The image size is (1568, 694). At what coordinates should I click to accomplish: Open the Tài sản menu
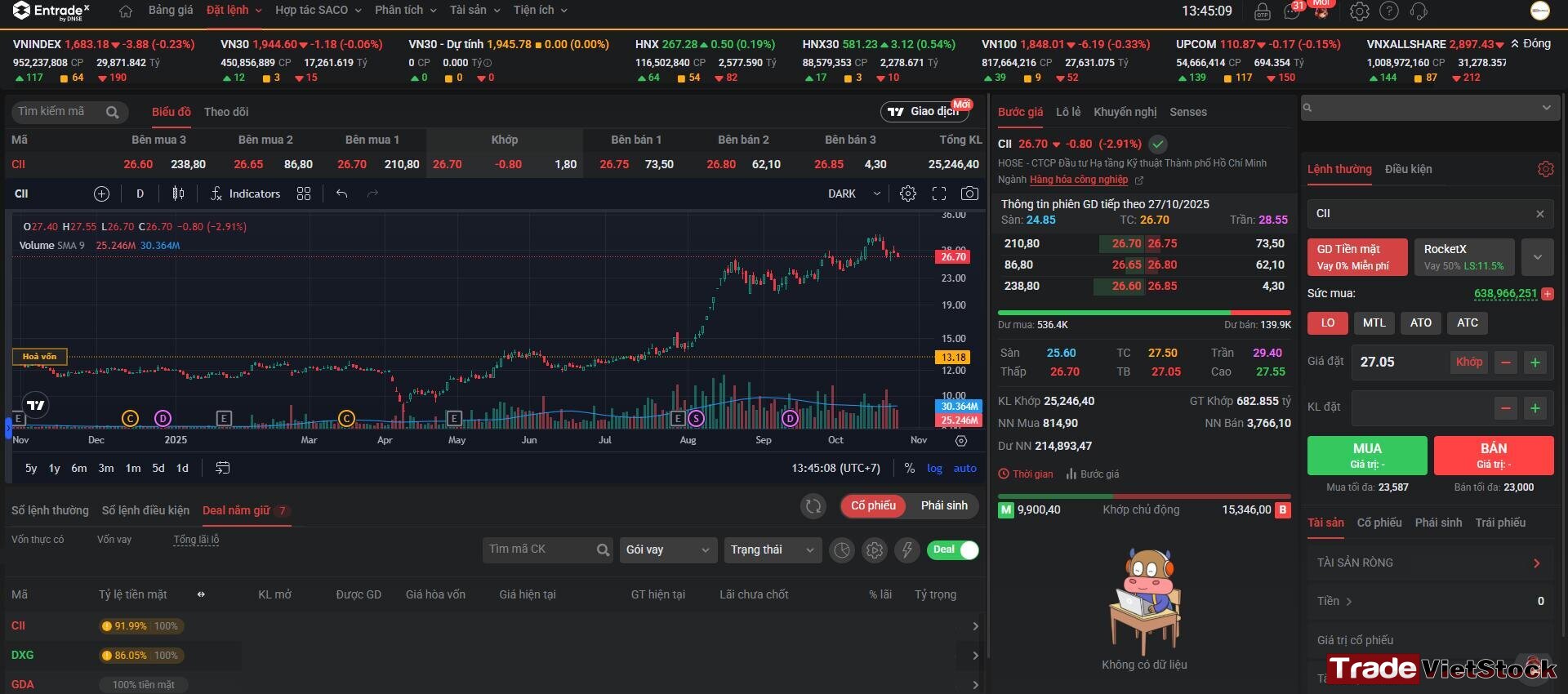coord(474,10)
